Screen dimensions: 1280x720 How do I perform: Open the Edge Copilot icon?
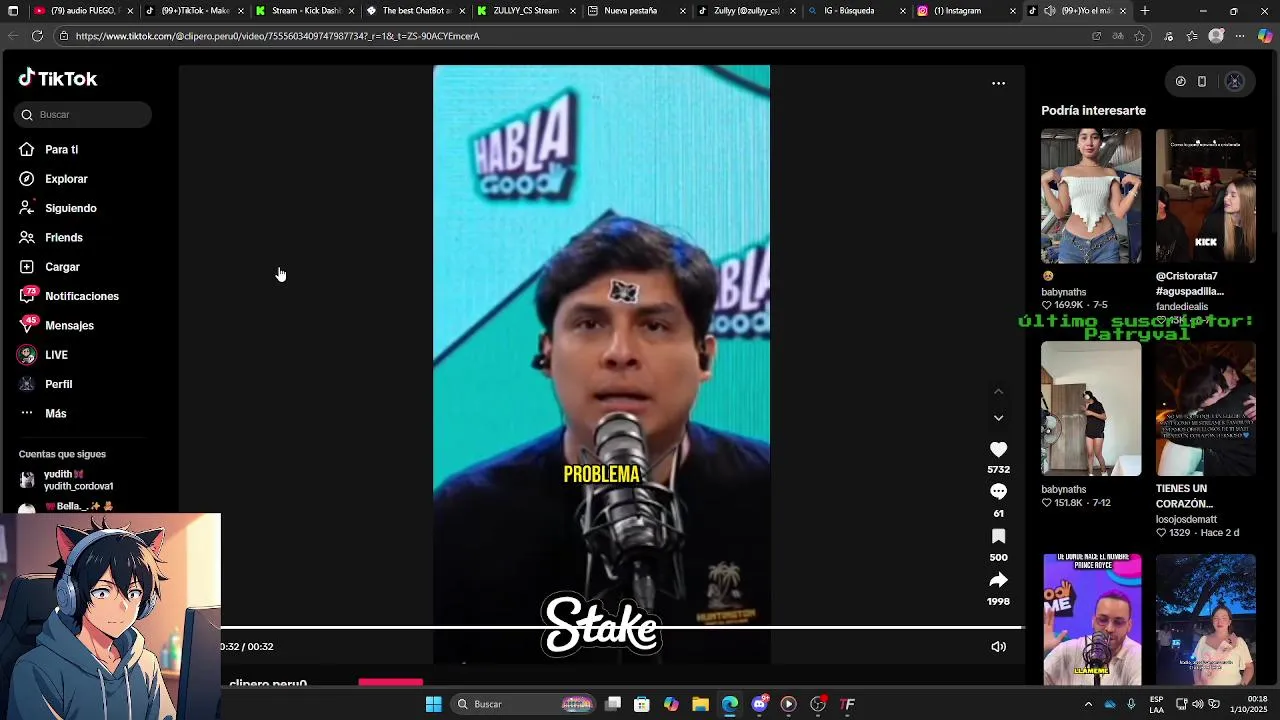tap(1265, 36)
